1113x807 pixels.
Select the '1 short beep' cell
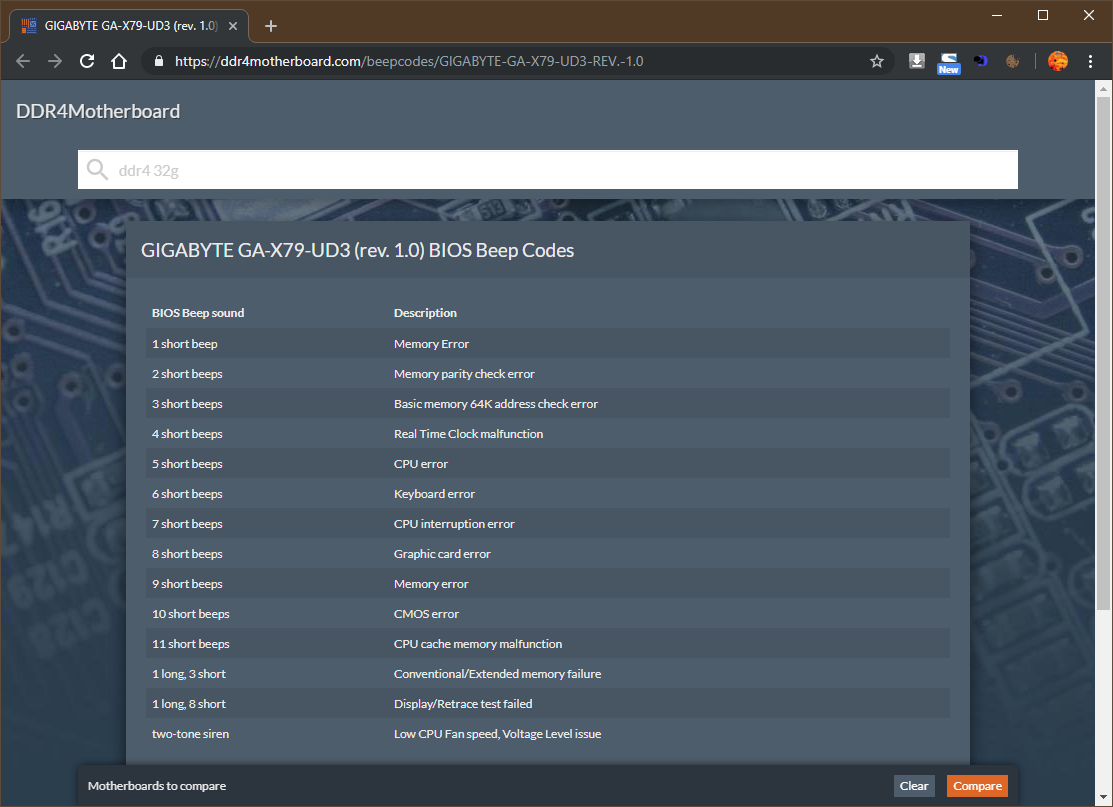tap(185, 344)
